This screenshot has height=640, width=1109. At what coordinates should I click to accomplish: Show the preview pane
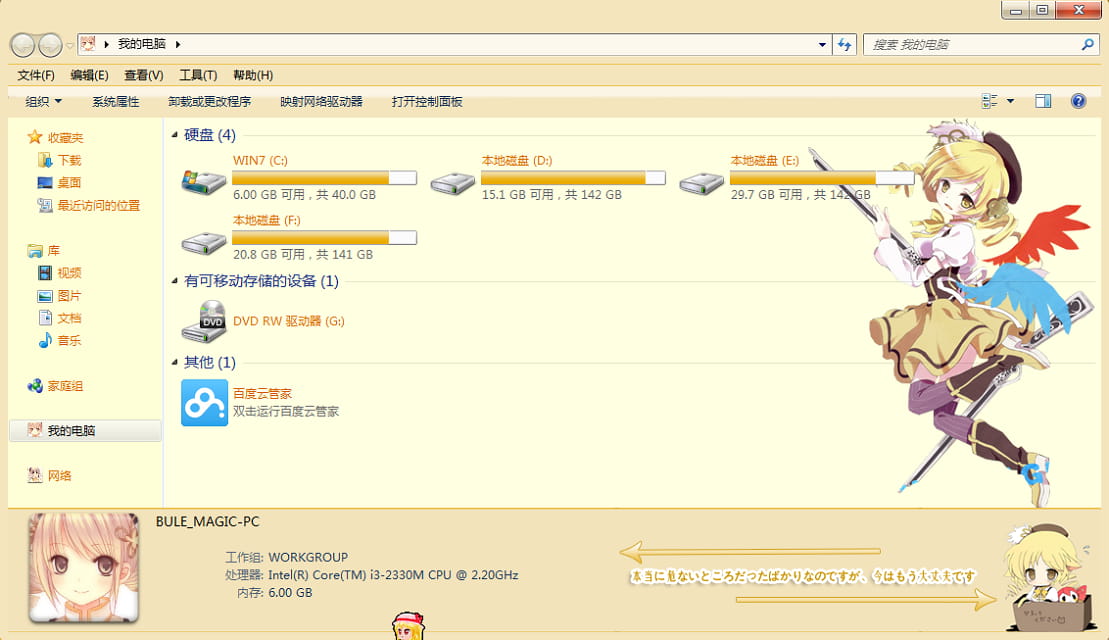(1043, 100)
